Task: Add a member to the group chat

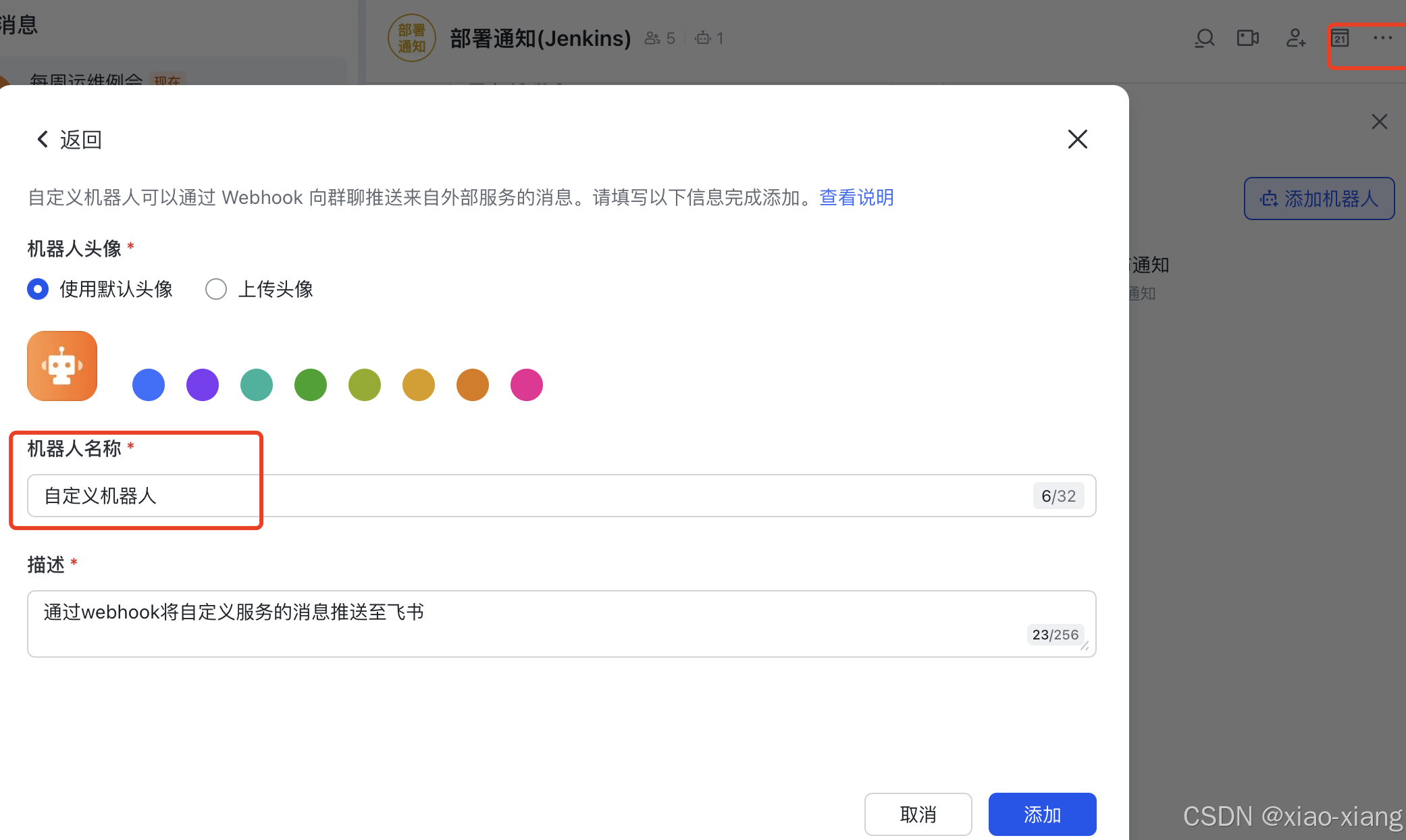Action: 1295,38
